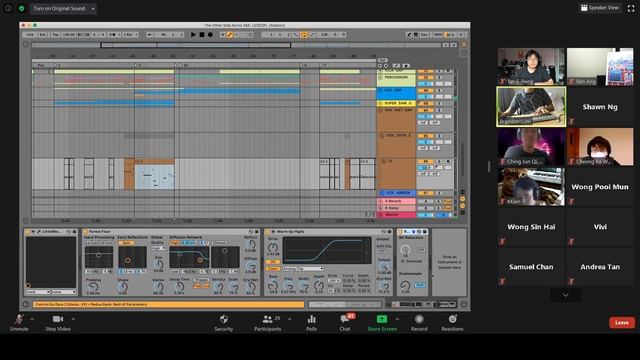Toggle the Key map mode button

424,35
